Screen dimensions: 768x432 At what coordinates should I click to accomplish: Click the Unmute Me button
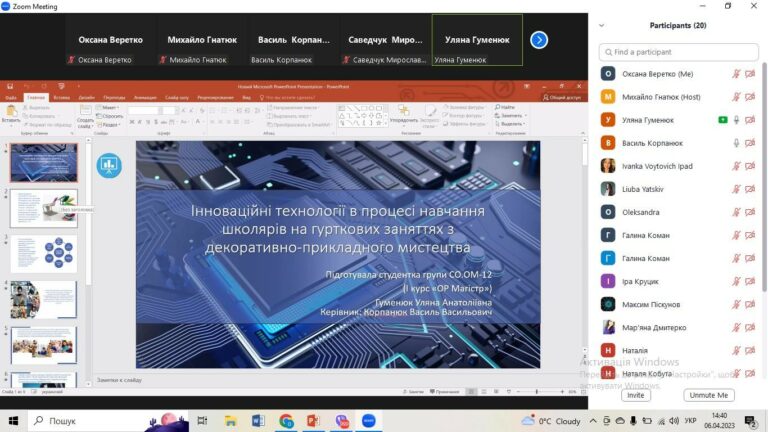pyautogui.click(x=708, y=395)
